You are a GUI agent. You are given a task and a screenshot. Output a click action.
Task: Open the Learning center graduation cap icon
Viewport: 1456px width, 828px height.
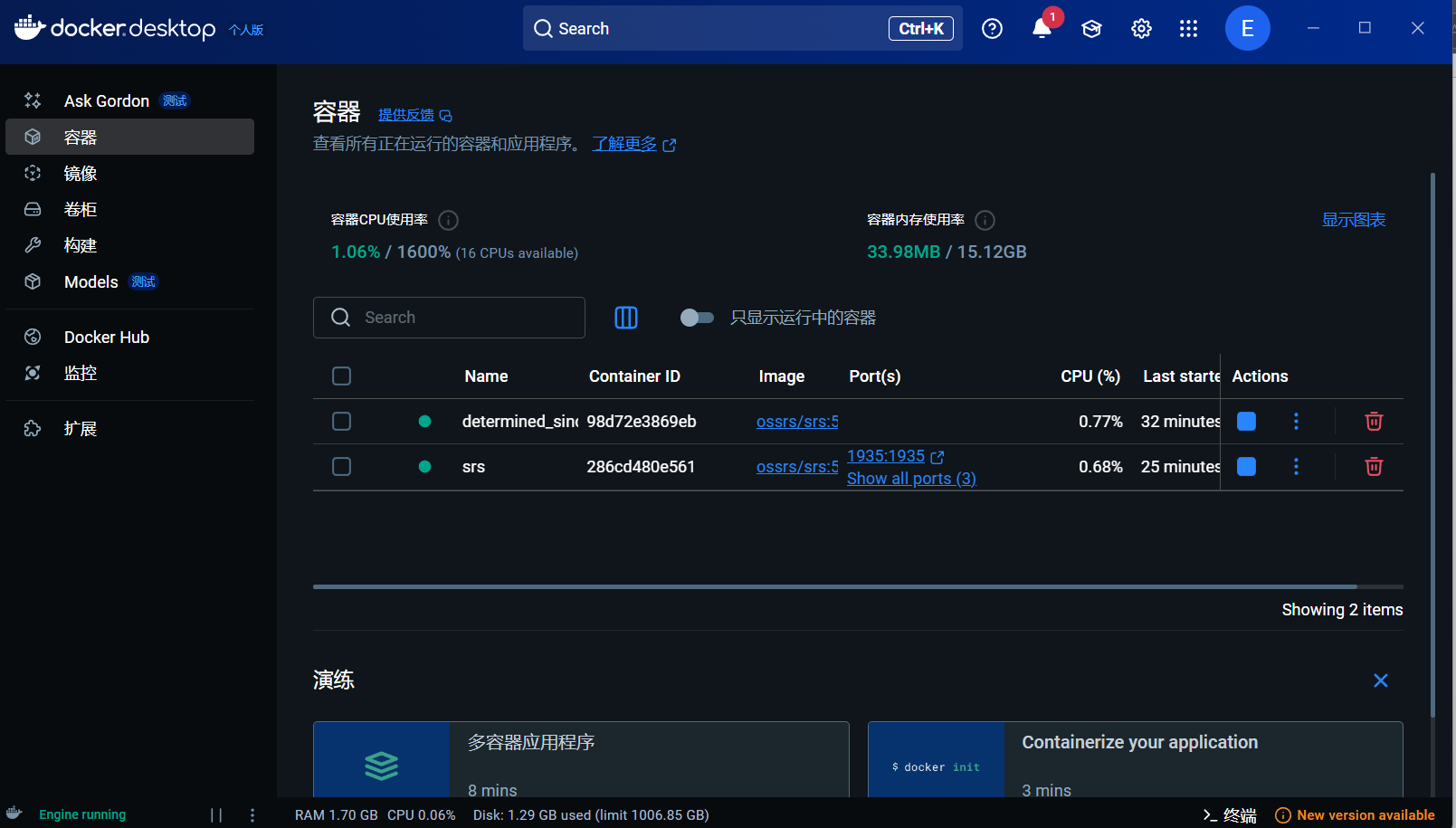pyautogui.click(x=1091, y=29)
